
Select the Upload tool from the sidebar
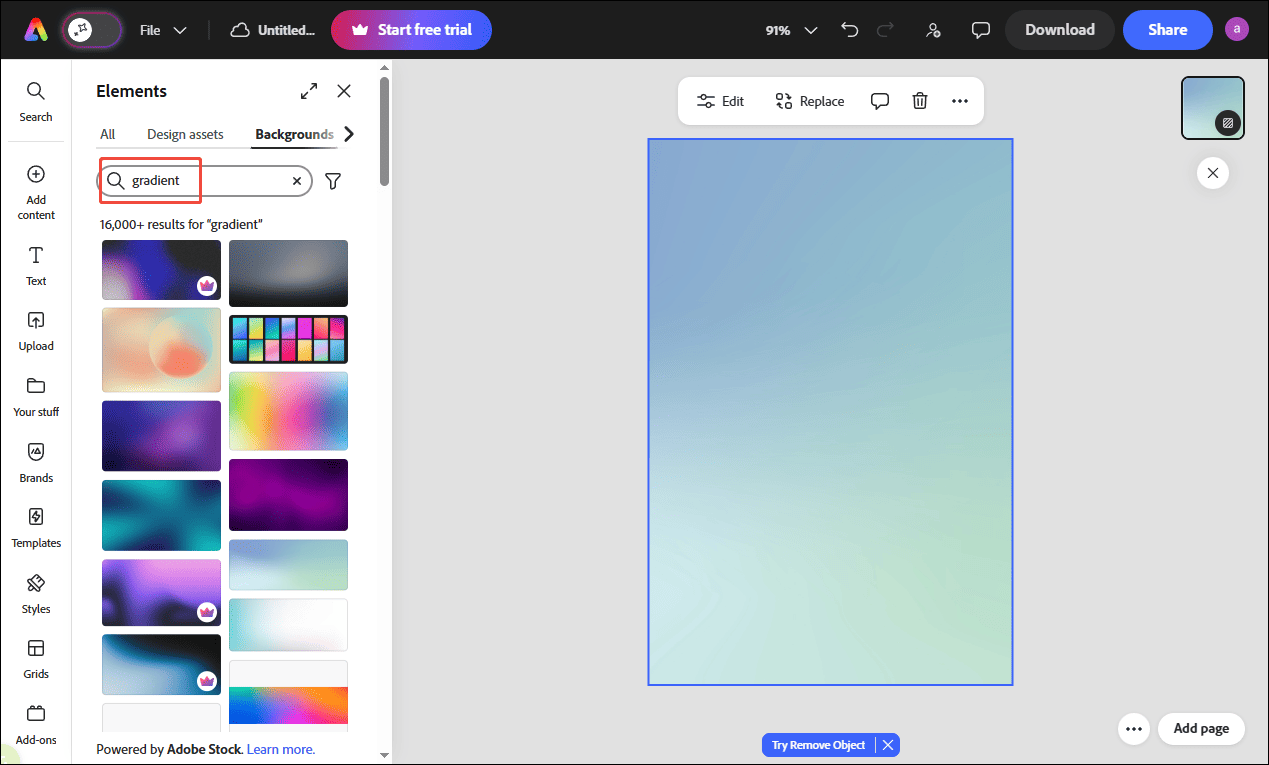[x=36, y=330]
